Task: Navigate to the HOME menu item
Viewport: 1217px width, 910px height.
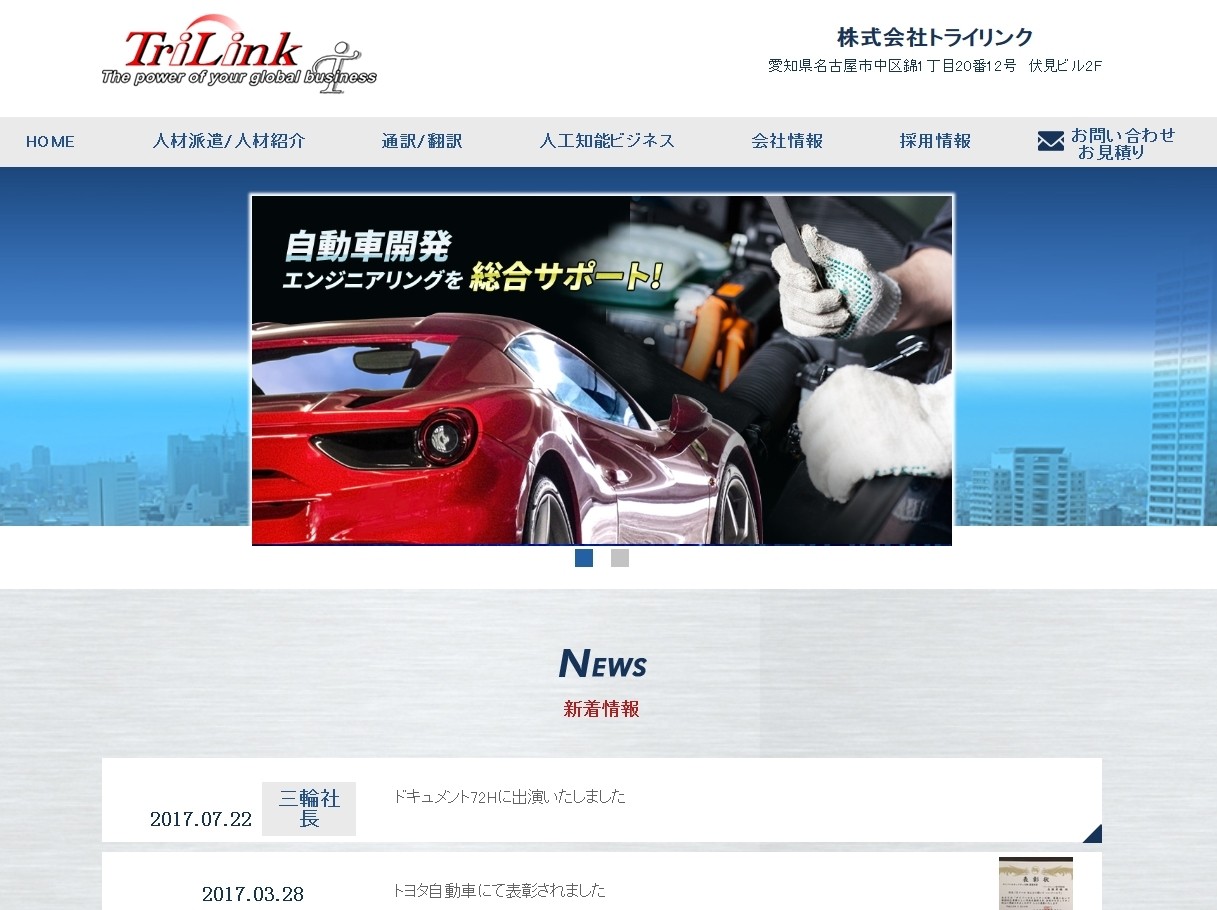Action: pos(50,141)
